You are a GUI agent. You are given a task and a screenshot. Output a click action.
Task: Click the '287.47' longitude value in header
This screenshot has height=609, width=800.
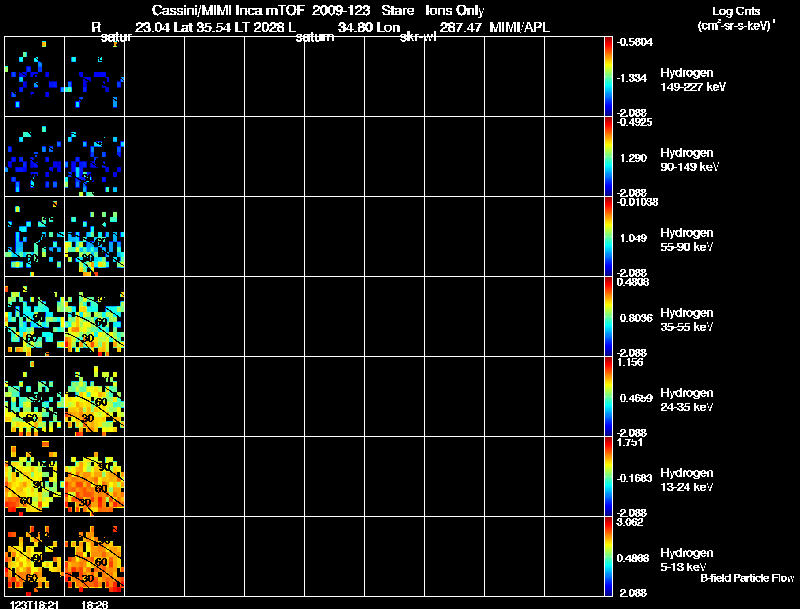tap(460, 28)
